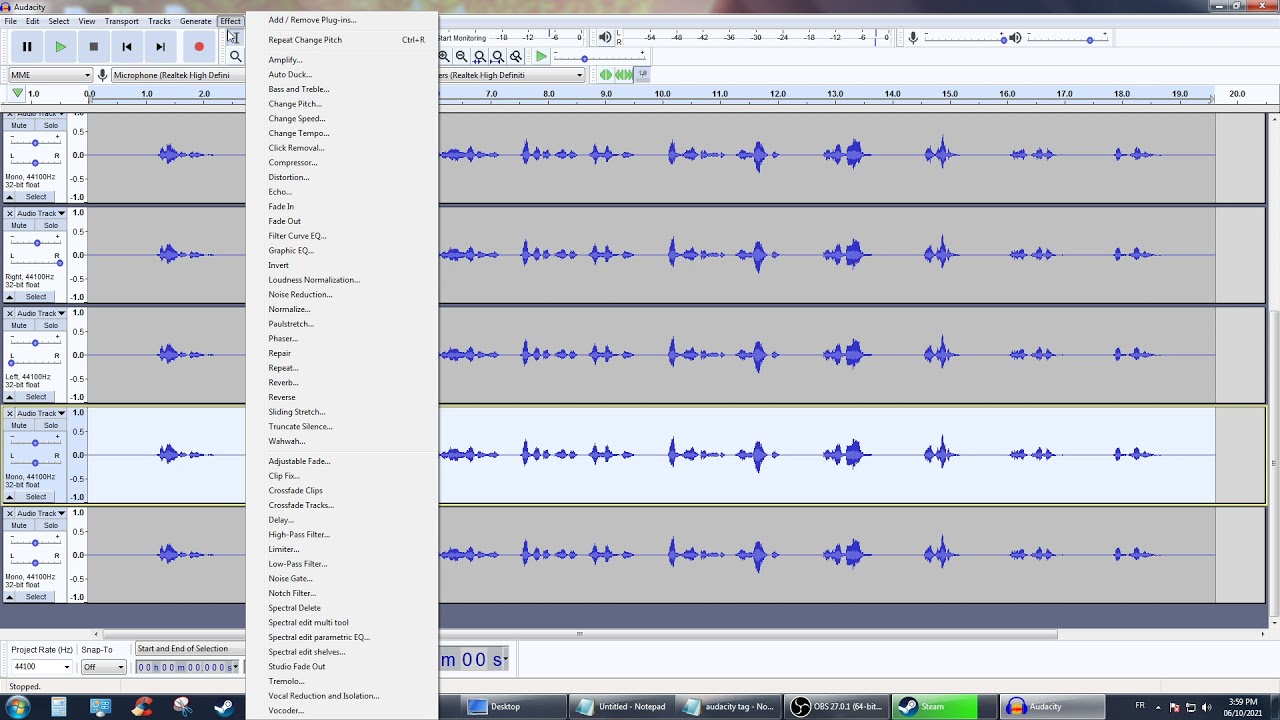The height and width of the screenshot is (720, 1280).
Task: Click the Zoom Toggle icon
Action: pyautogui.click(x=515, y=57)
